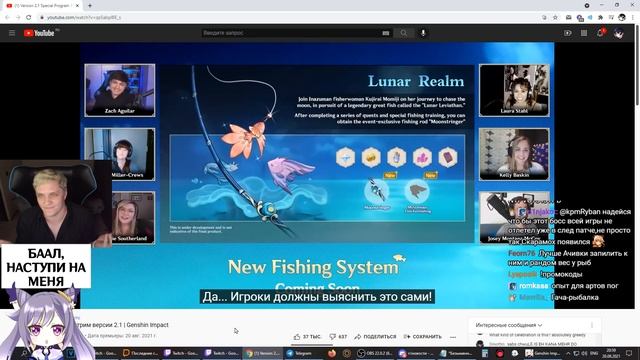Viewport: 640px width, 360px height.
Task: Expand the Интересные сообщения chat dropdown
Action: coord(509,325)
